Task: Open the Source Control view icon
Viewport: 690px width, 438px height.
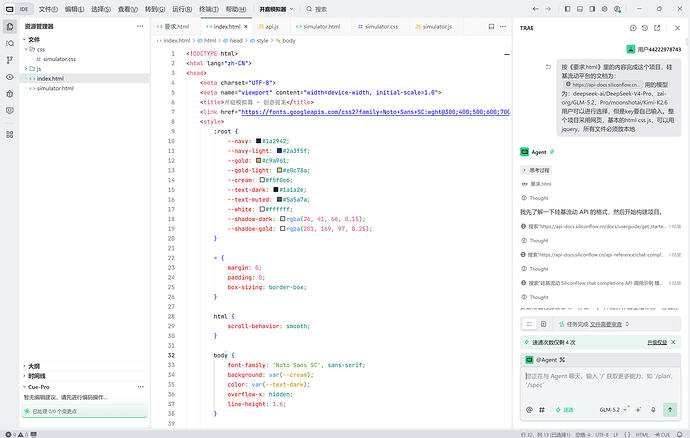Action: tap(10, 60)
